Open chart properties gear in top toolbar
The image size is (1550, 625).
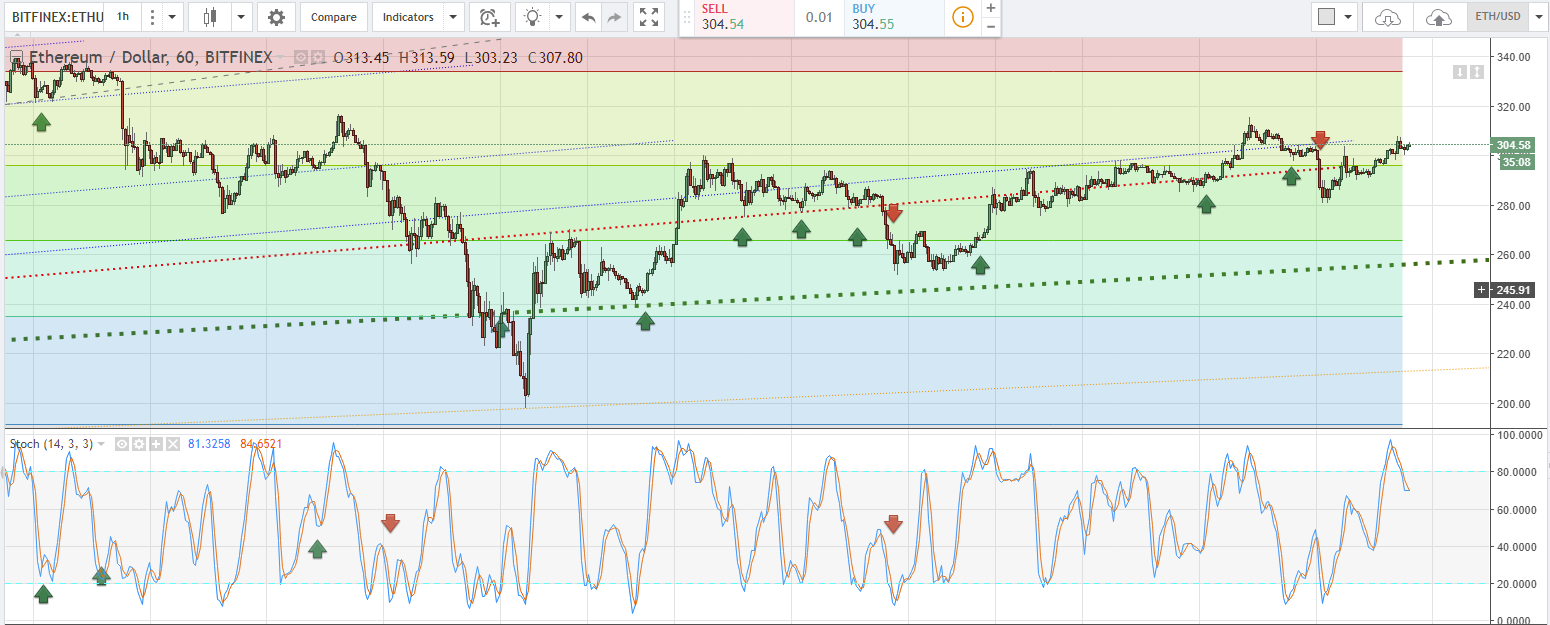pyautogui.click(x=276, y=17)
